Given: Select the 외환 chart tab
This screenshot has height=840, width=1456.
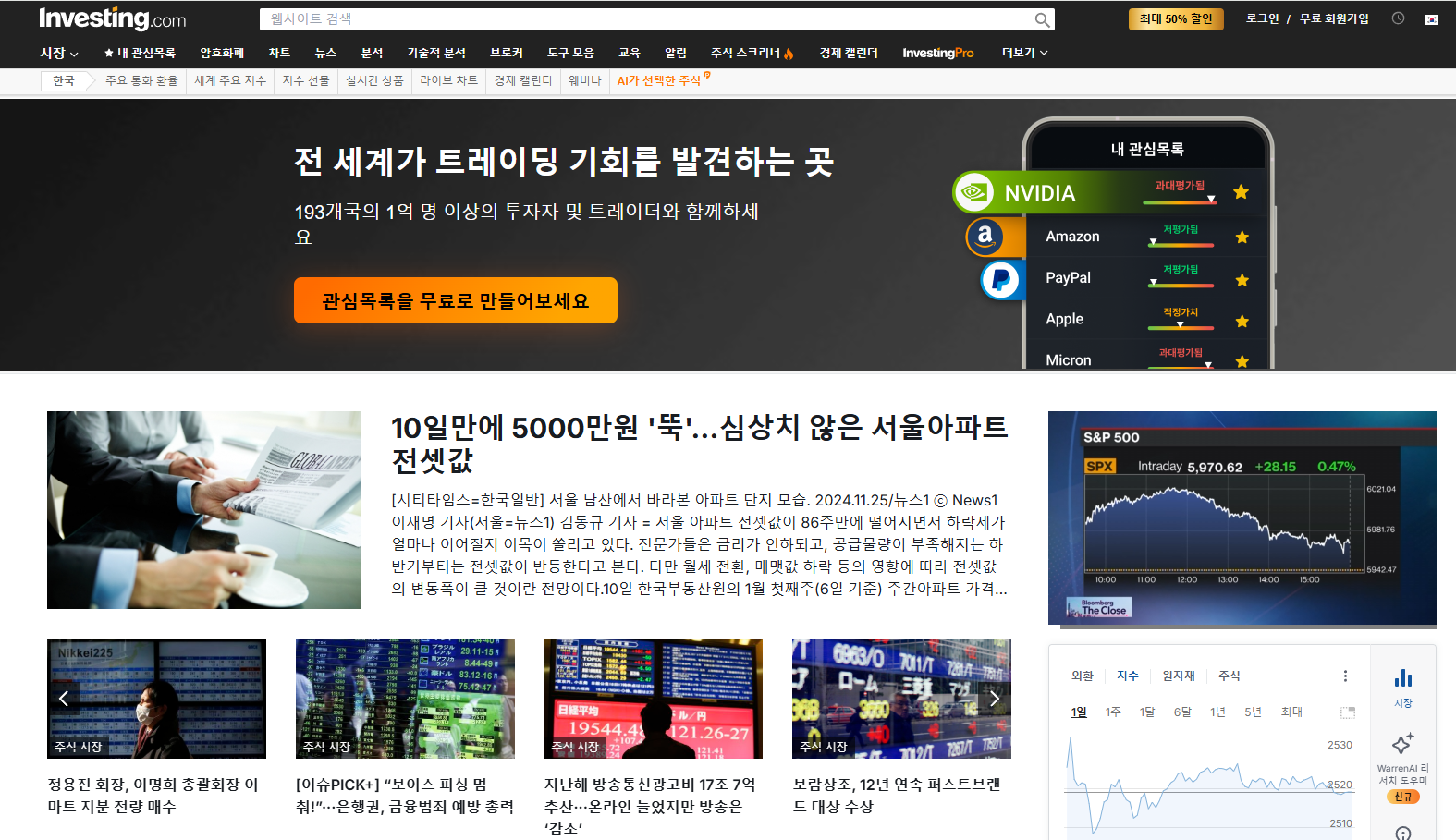Looking at the screenshot, I should [1083, 676].
